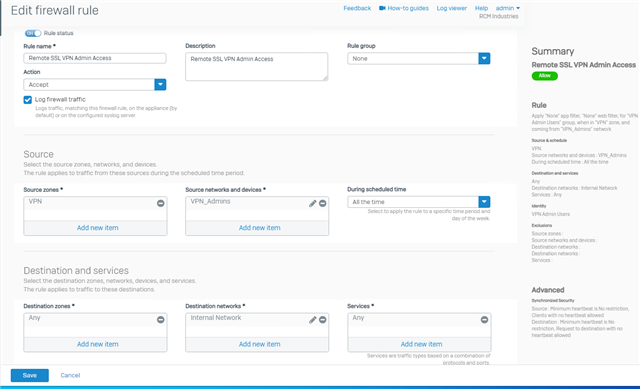
Task: Click the How-to guides video icon
Action: pyautogui.click(x=382, y=8)
